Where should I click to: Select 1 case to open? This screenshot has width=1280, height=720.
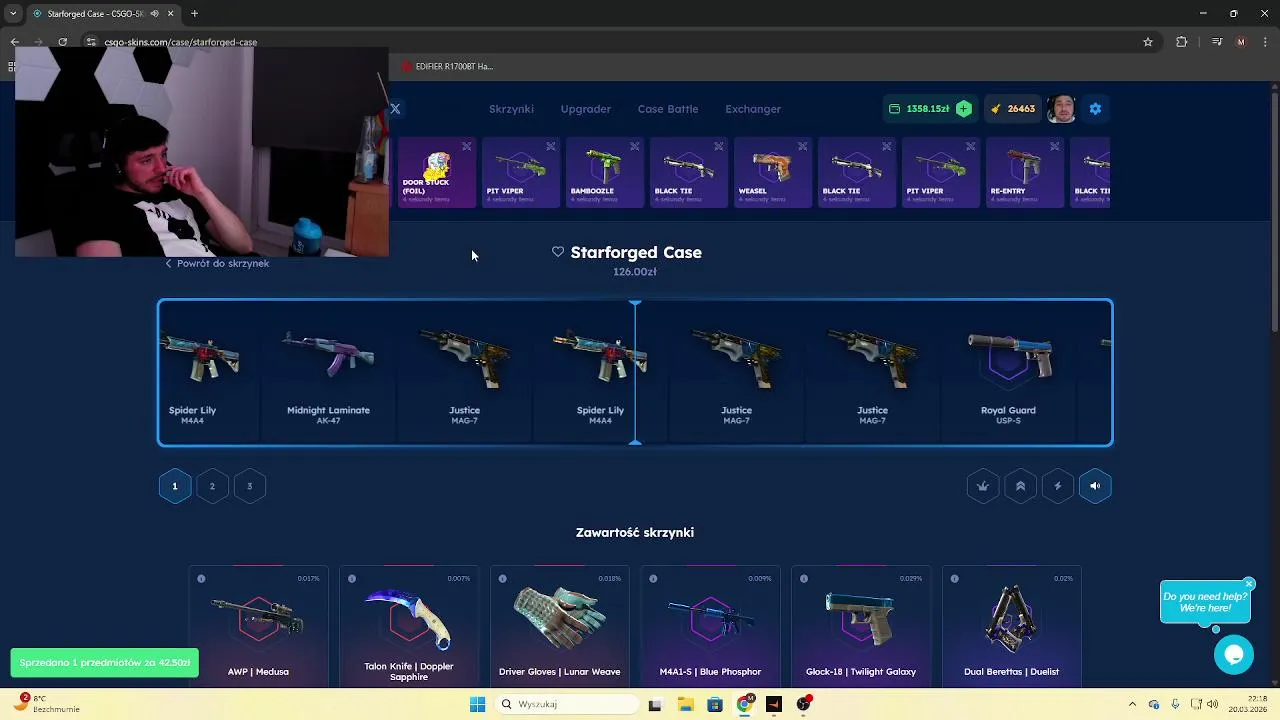tap(174, 486)
